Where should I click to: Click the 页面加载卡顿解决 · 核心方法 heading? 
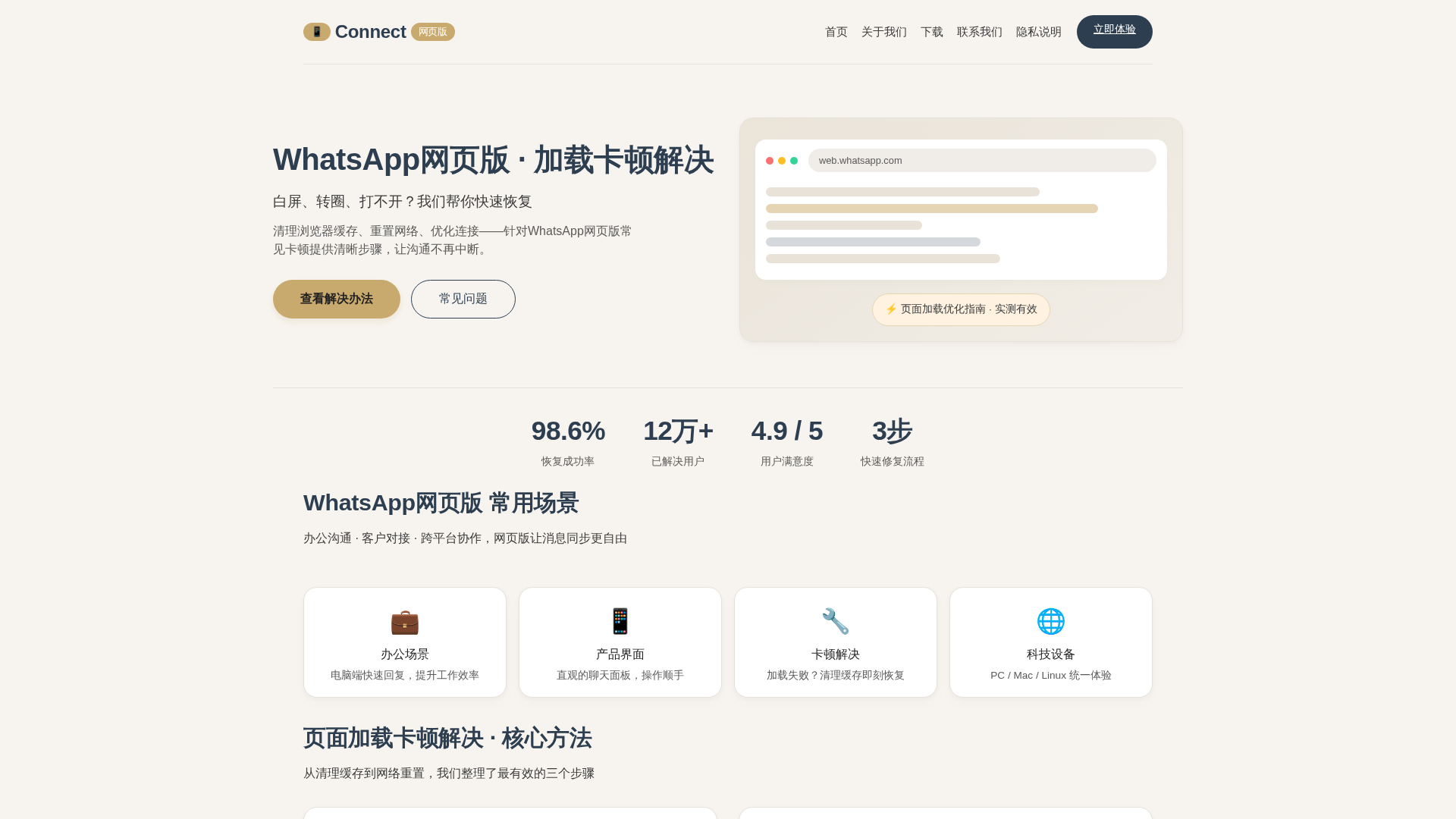pyautogui.click(x=447, y=738)
